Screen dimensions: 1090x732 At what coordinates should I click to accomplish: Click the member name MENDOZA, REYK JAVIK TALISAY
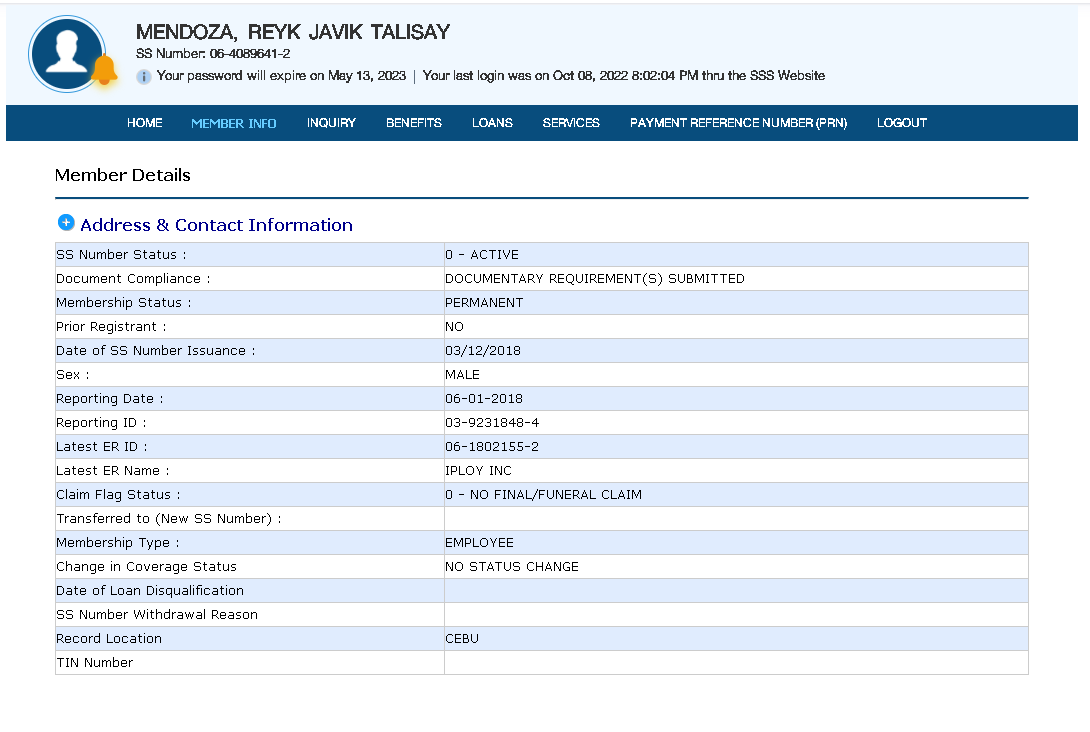(x=293, y=32)
